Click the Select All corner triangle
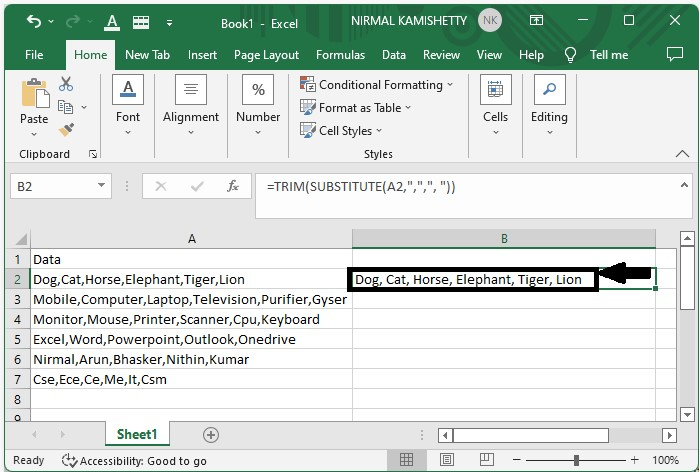The height and width of the screenshot is (472, 700). click(19, 239)
